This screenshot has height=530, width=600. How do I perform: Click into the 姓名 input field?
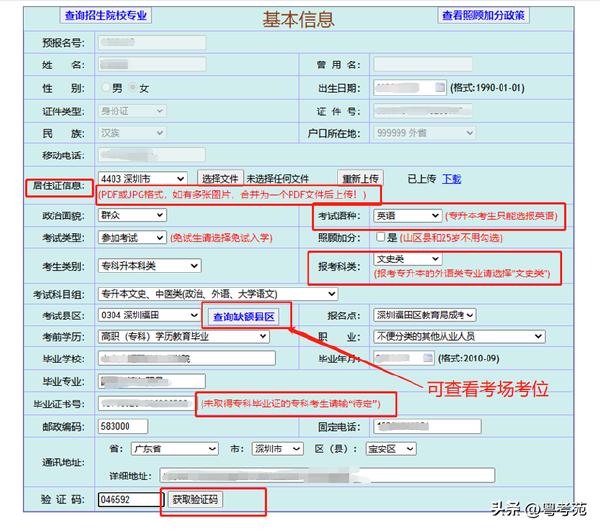point(152,64)
